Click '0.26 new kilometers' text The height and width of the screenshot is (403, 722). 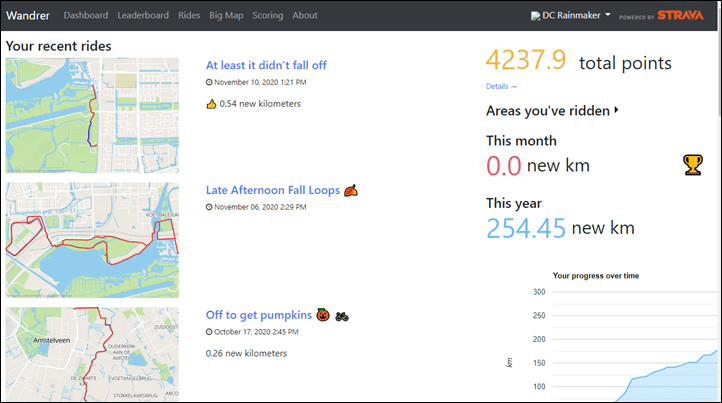point(246,354)
